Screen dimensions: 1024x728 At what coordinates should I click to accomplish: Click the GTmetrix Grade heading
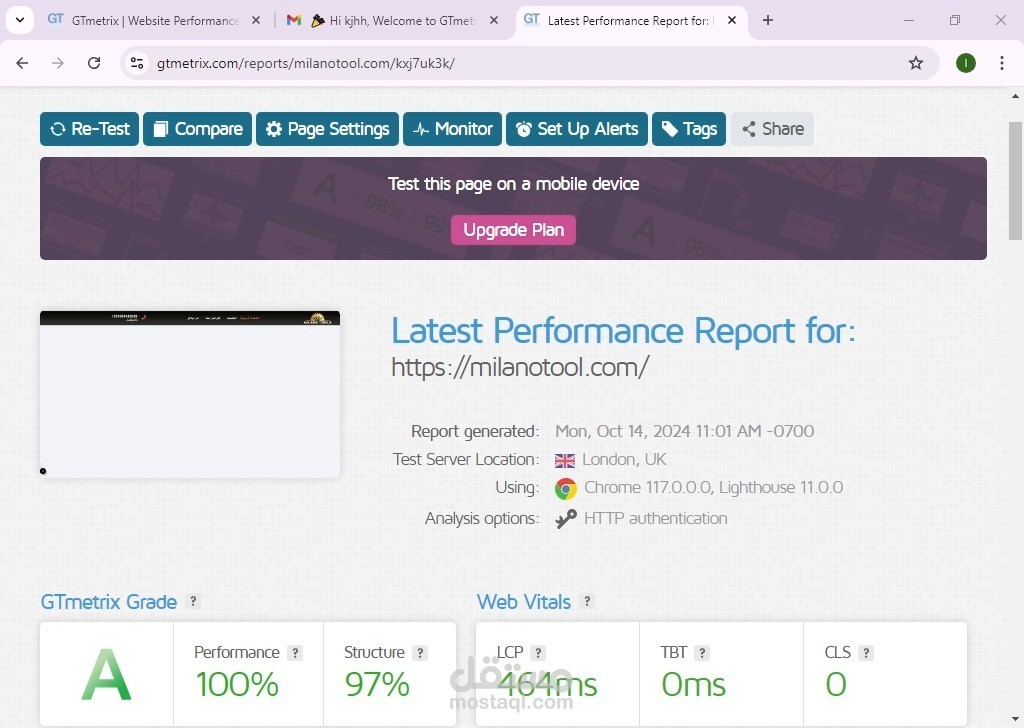(x=108, y=601)
